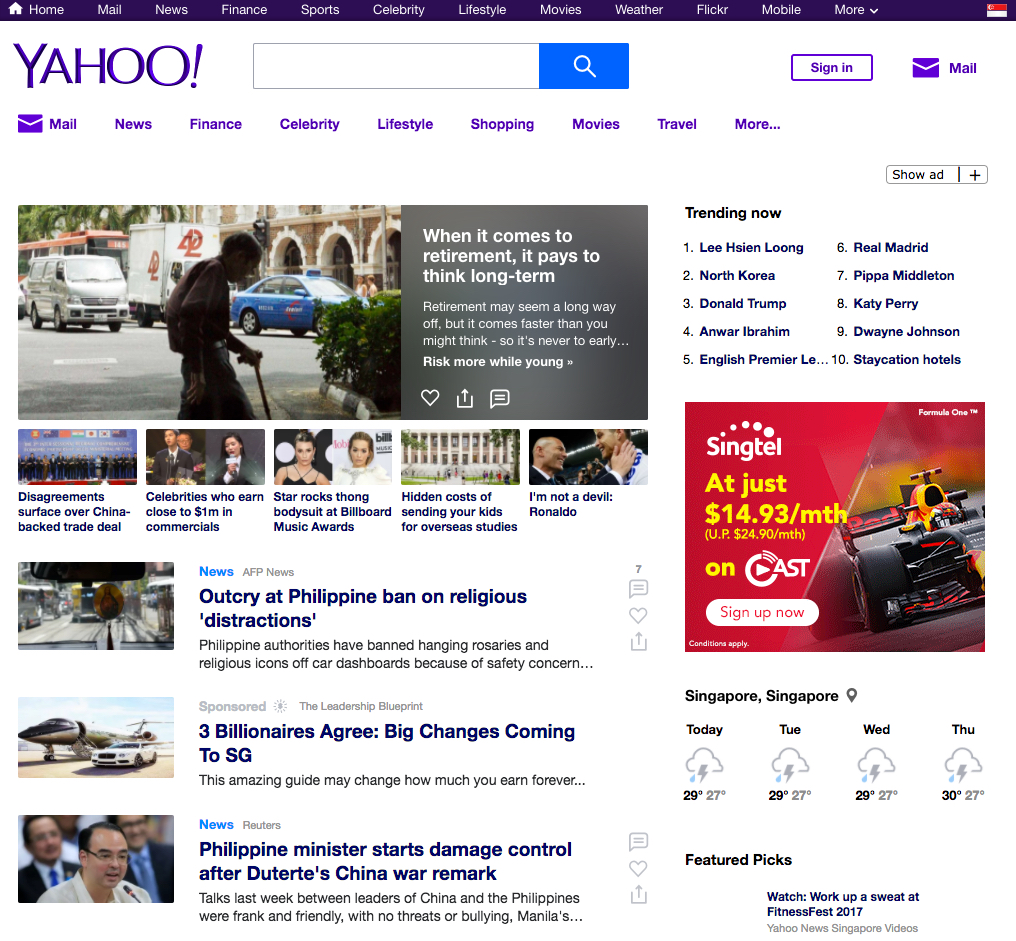Screen dimensions: 1016x941
Task: Open Outcry at Philippine ban headline
Action: (363, 608)
